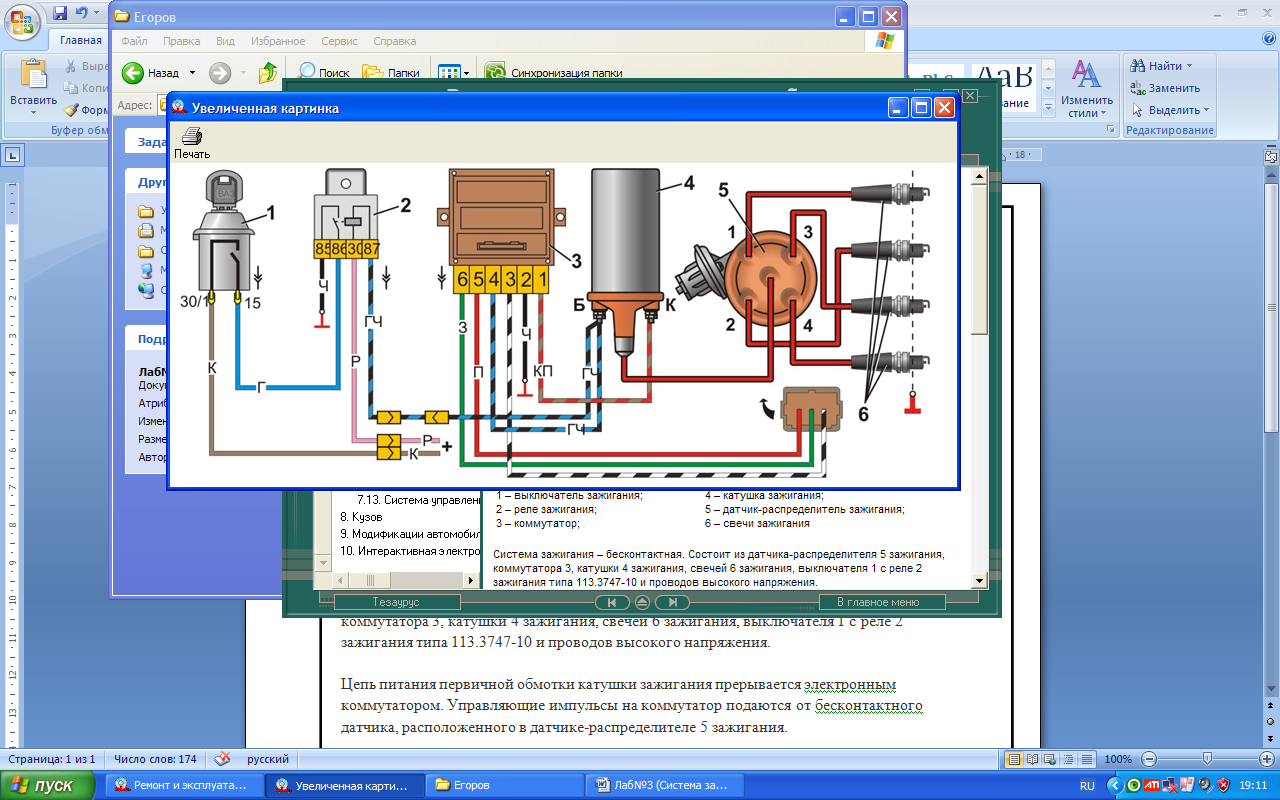Click Word zoom in plus button
Screen dimensions: 1280x800
pyautogui.click(x=1266, y=759)
